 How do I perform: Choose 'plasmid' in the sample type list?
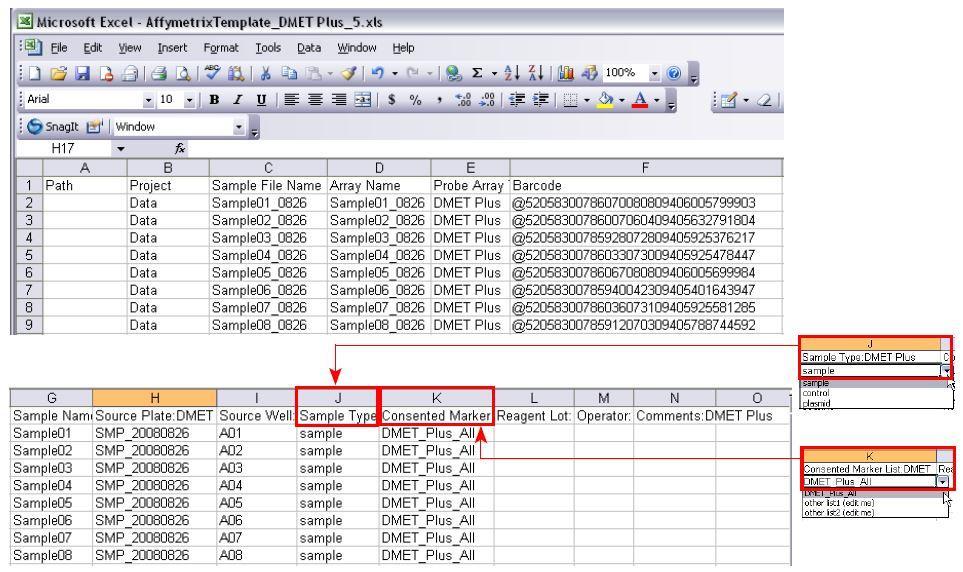point(816,404)
